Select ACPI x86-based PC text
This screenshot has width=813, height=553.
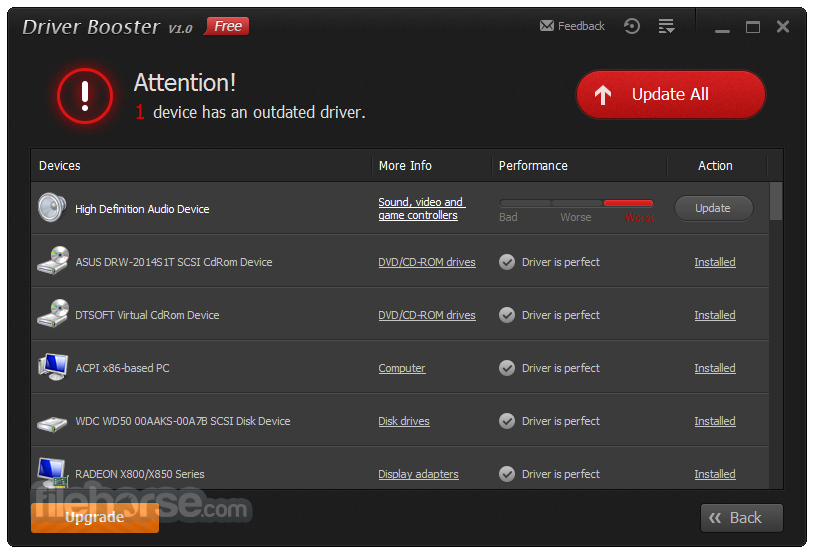122,368
